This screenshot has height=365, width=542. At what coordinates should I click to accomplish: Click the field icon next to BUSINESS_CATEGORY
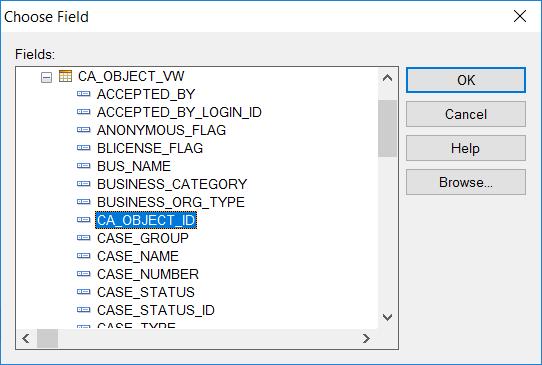click(x=83, y=184)
